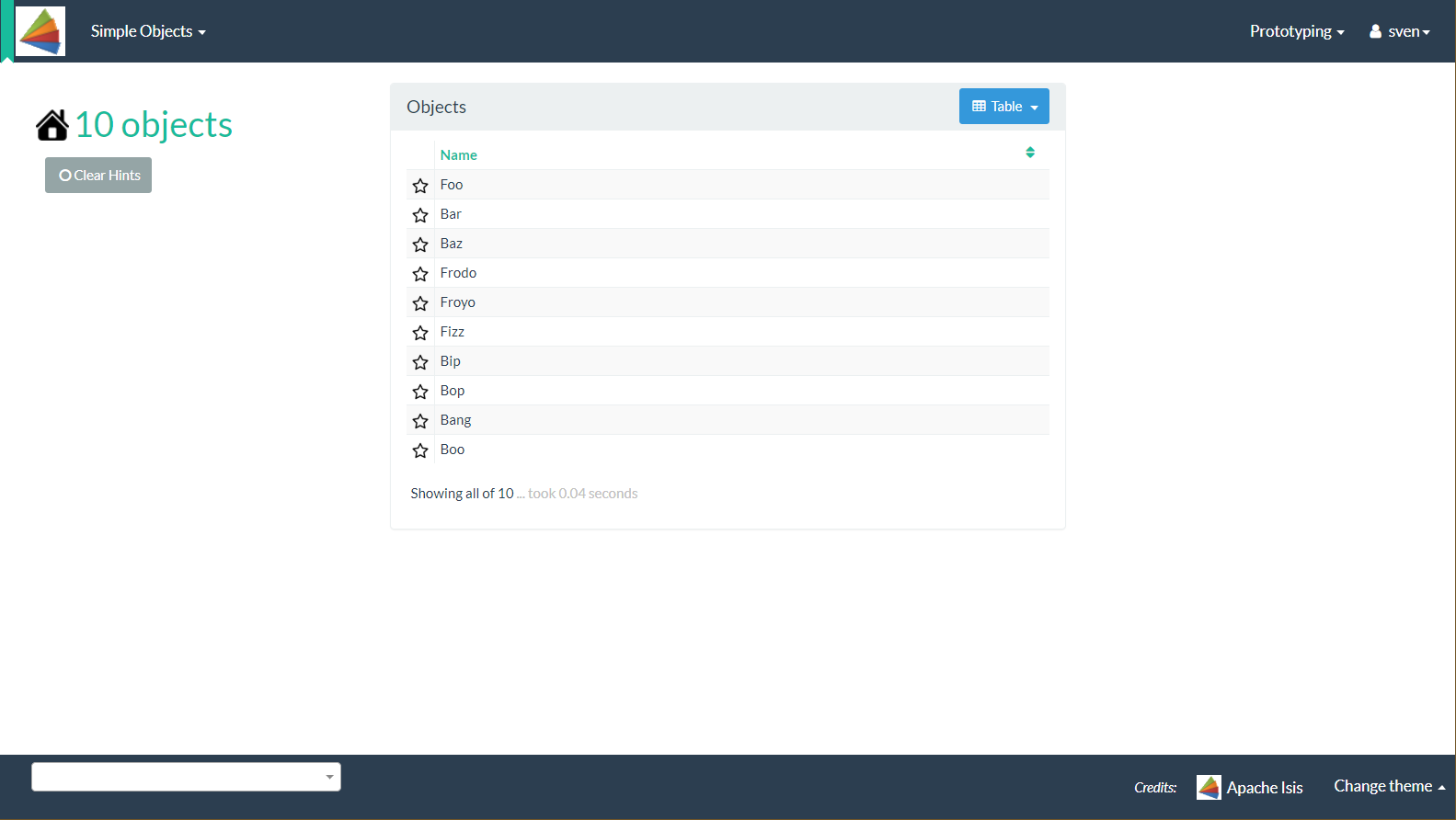This screenshot has width=1456, height=820.
Task: Click the star icon next to Bip
Action: click(420, 362)
